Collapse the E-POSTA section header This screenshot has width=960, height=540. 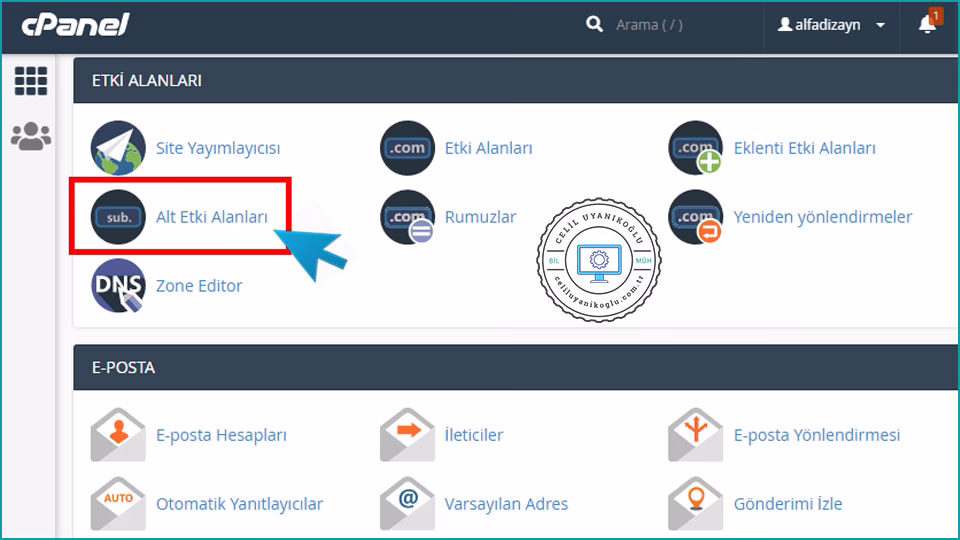[x=516, y=367]
